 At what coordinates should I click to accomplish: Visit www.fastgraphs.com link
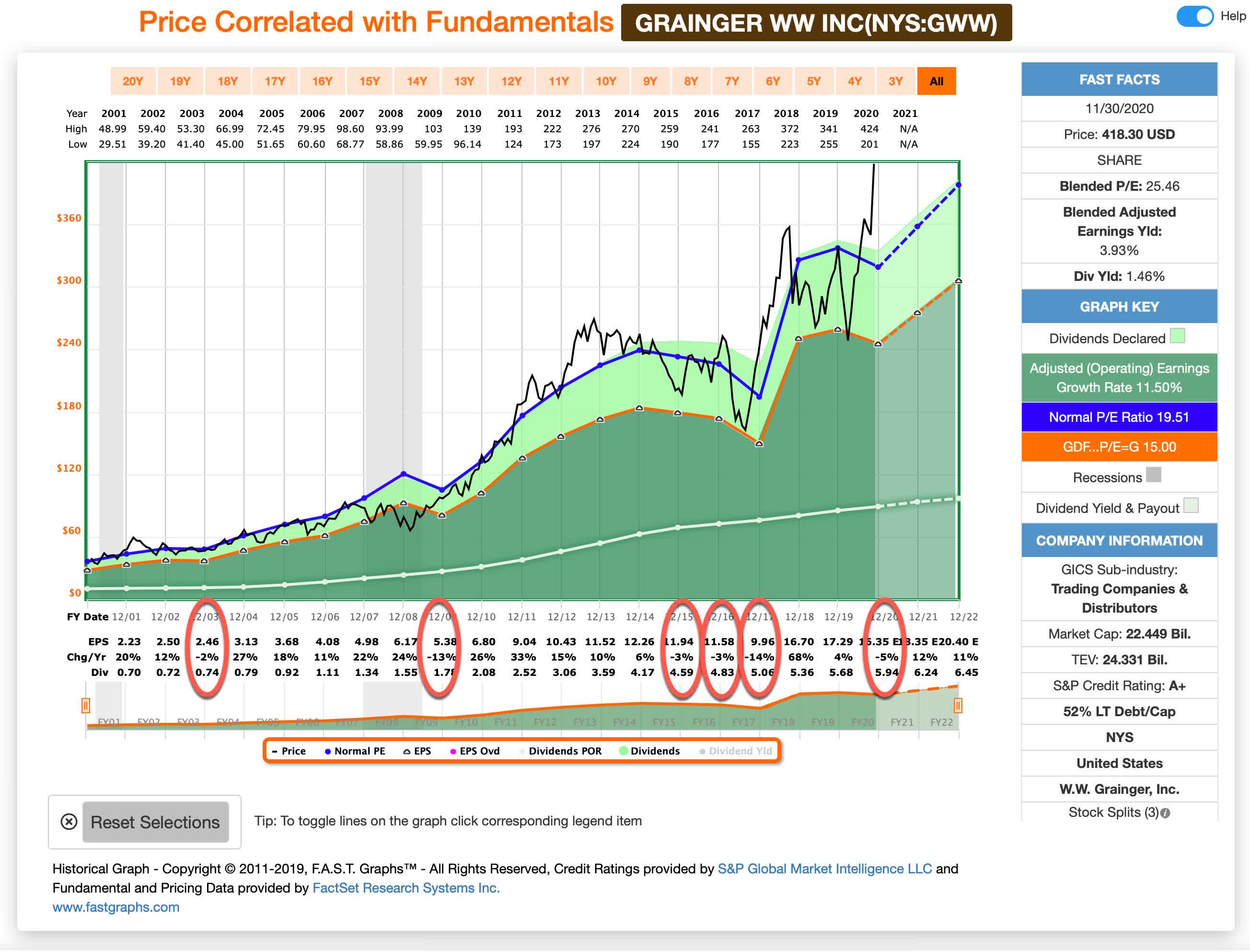click(116, 906)
